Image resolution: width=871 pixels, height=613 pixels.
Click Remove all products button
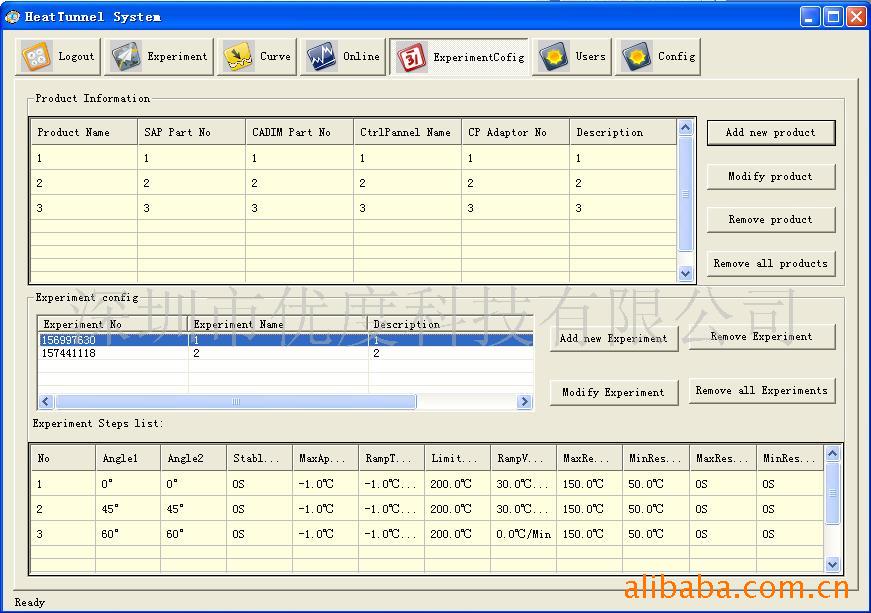(x=771, y=264)
